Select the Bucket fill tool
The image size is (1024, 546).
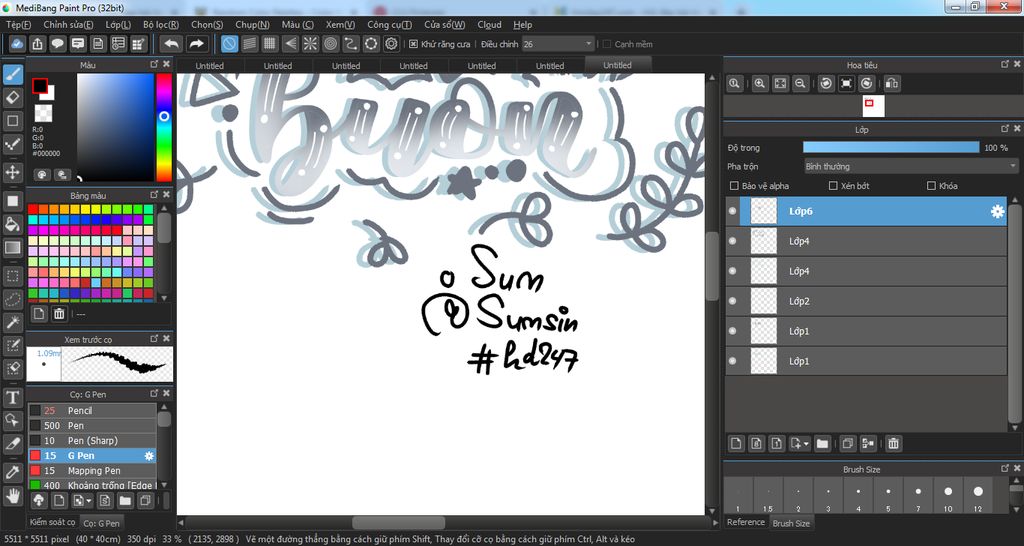12,225
